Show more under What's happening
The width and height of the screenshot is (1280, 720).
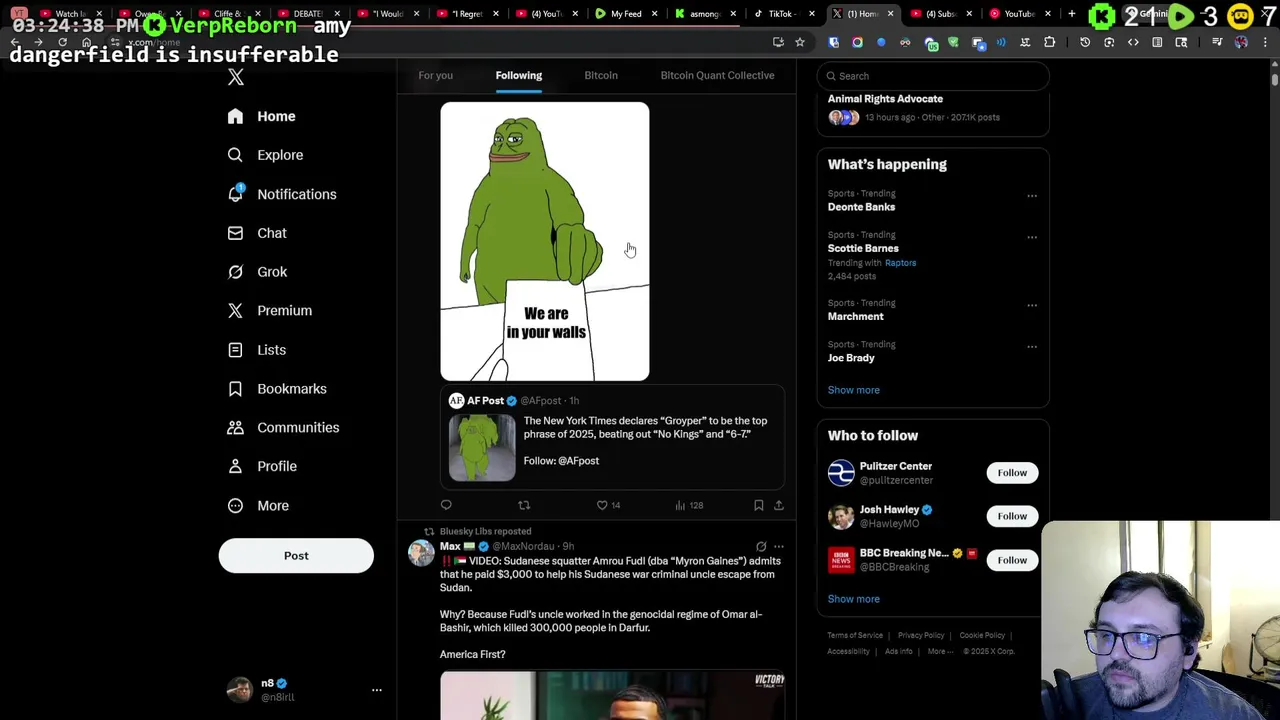[853, 390]
